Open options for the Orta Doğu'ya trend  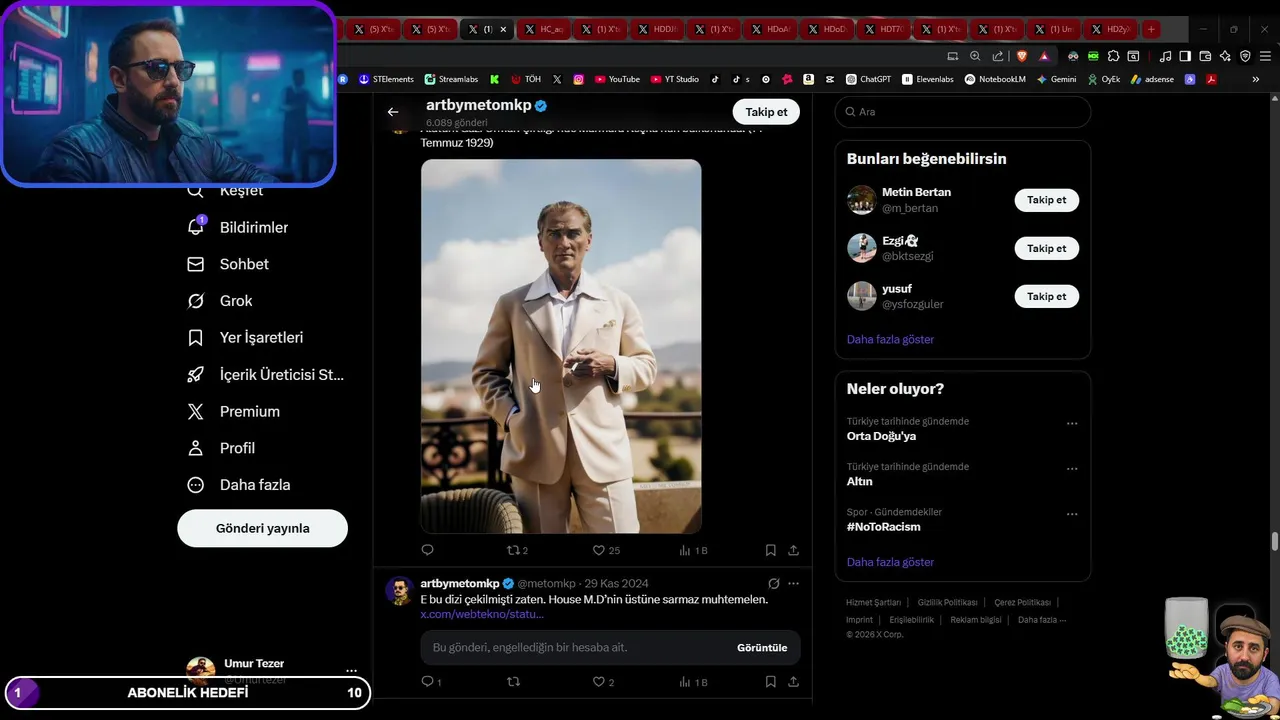[1072, 423]
